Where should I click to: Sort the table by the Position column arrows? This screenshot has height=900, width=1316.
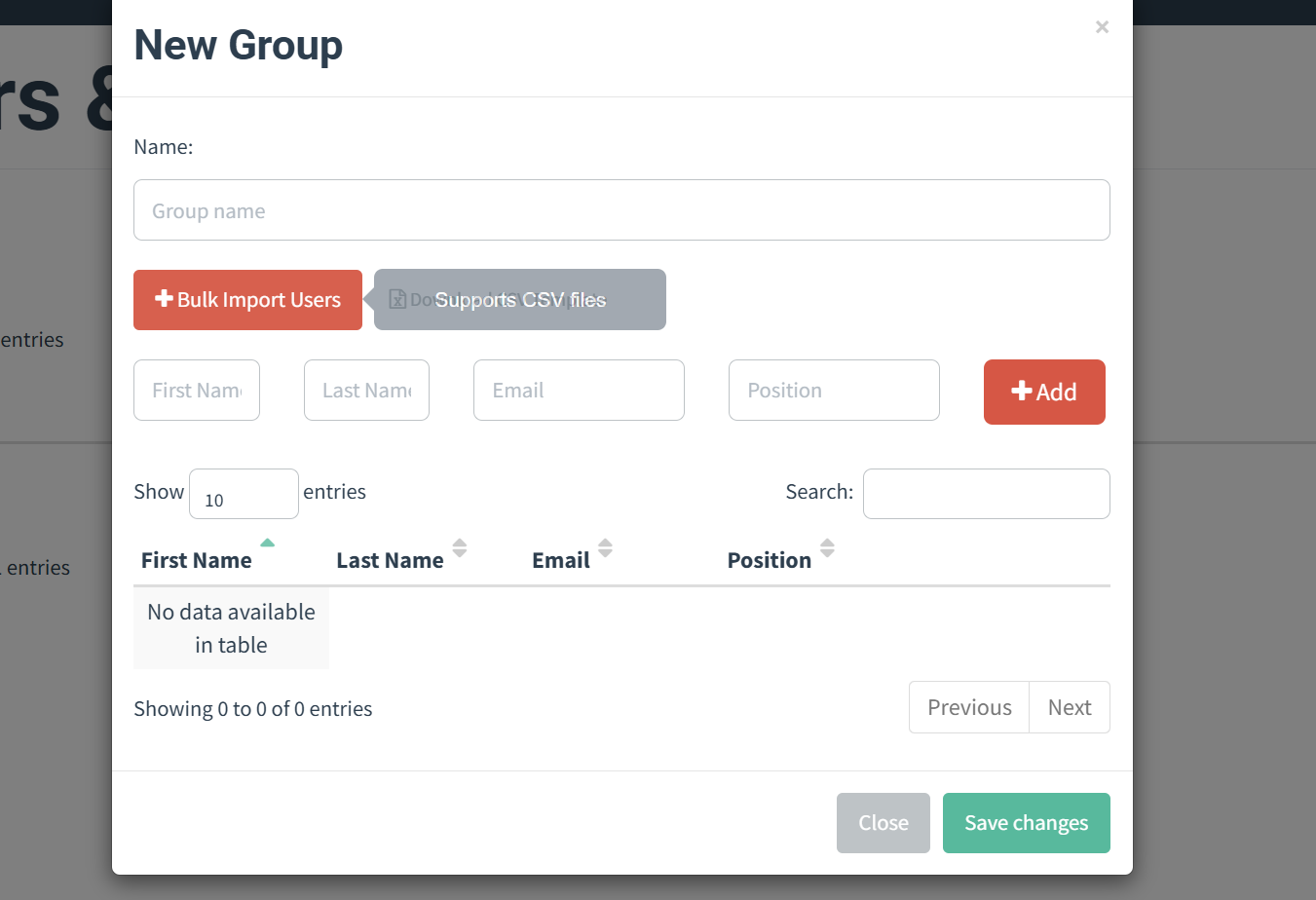[827, 547]
